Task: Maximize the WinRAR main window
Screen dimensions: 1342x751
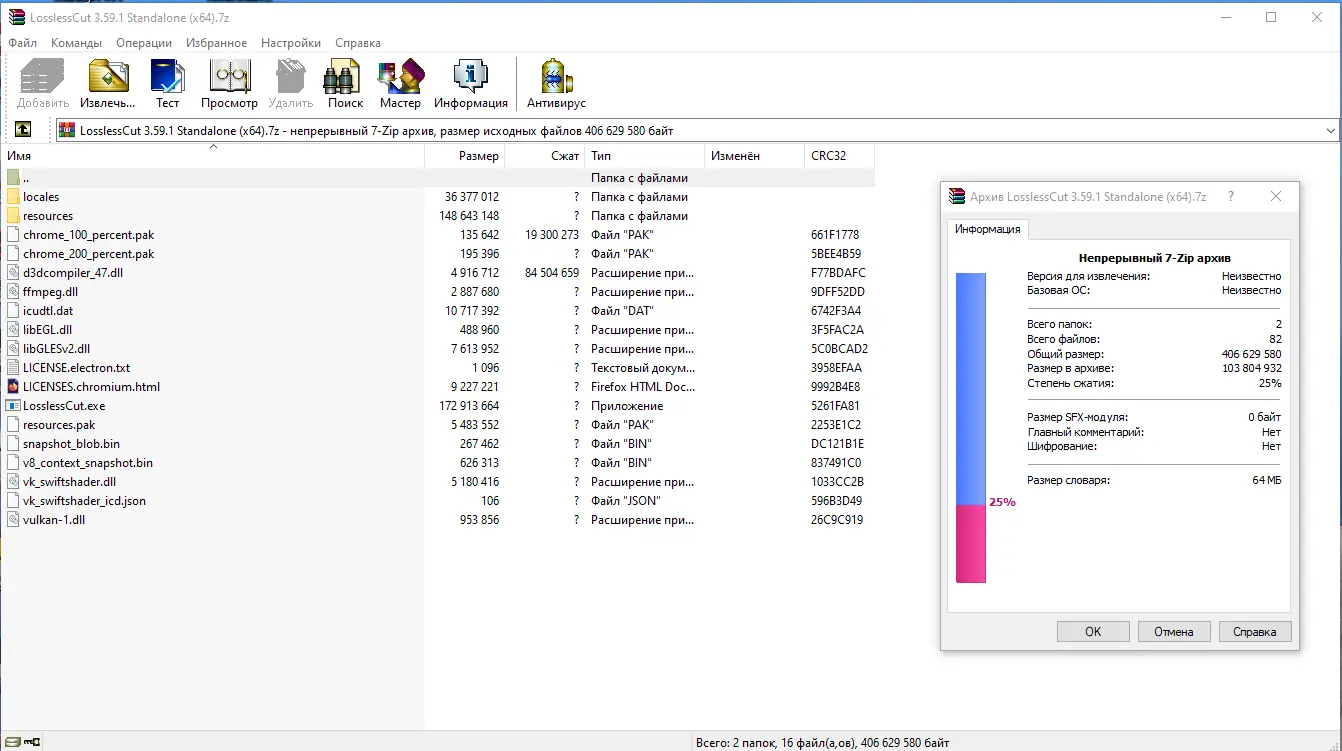Action: (x=1271, y=17)
